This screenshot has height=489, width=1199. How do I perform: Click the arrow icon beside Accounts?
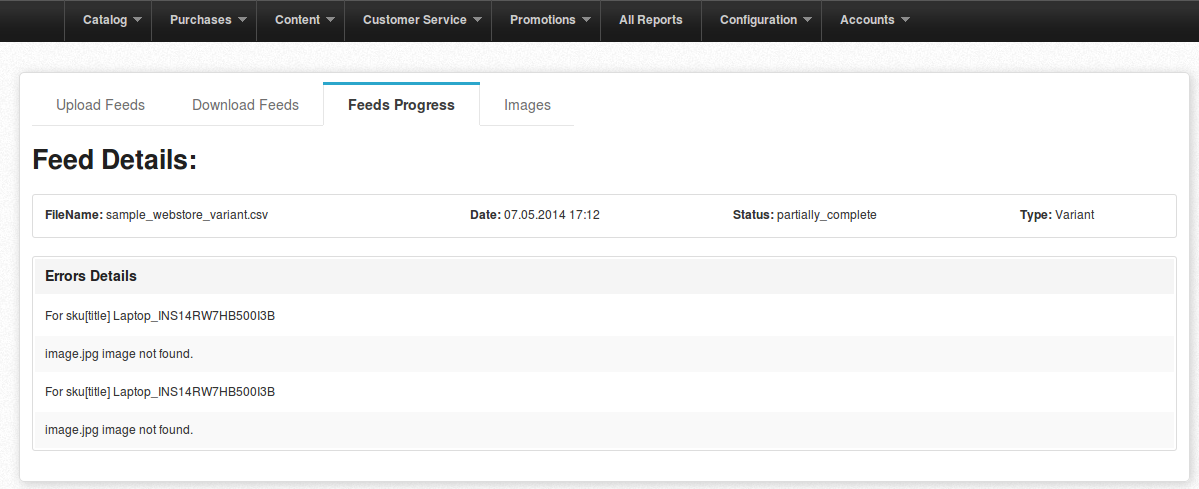click(x=905, y=21)
